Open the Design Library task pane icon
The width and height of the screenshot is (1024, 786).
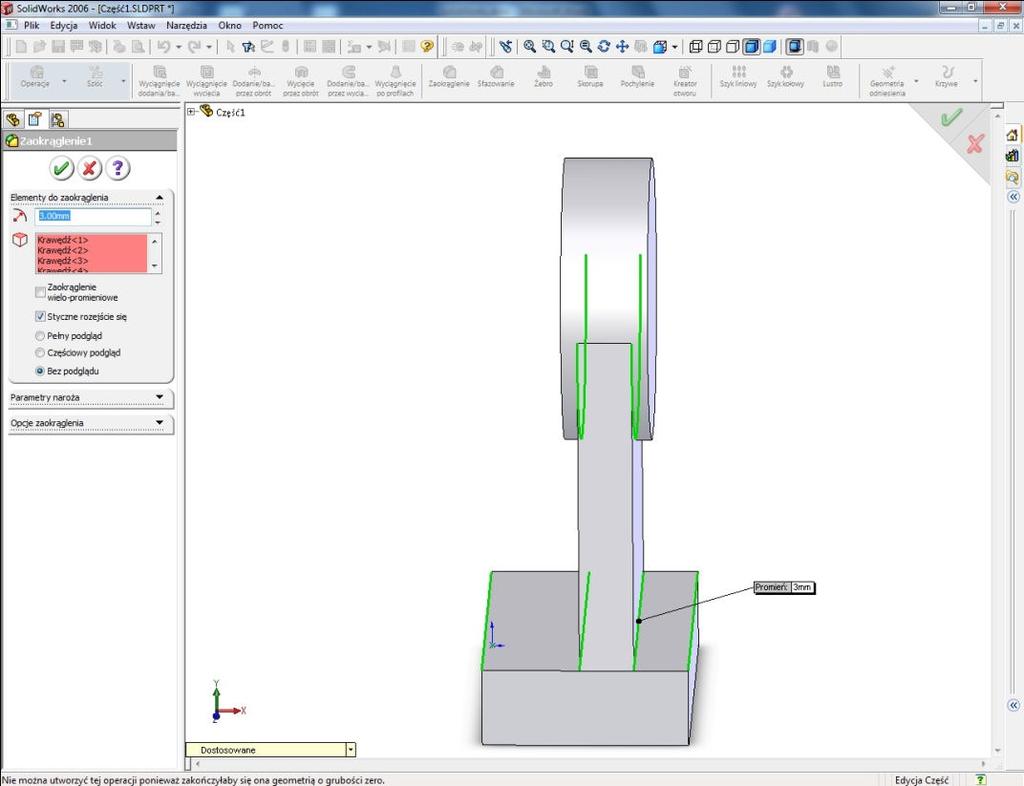(x=1012, y=156)
